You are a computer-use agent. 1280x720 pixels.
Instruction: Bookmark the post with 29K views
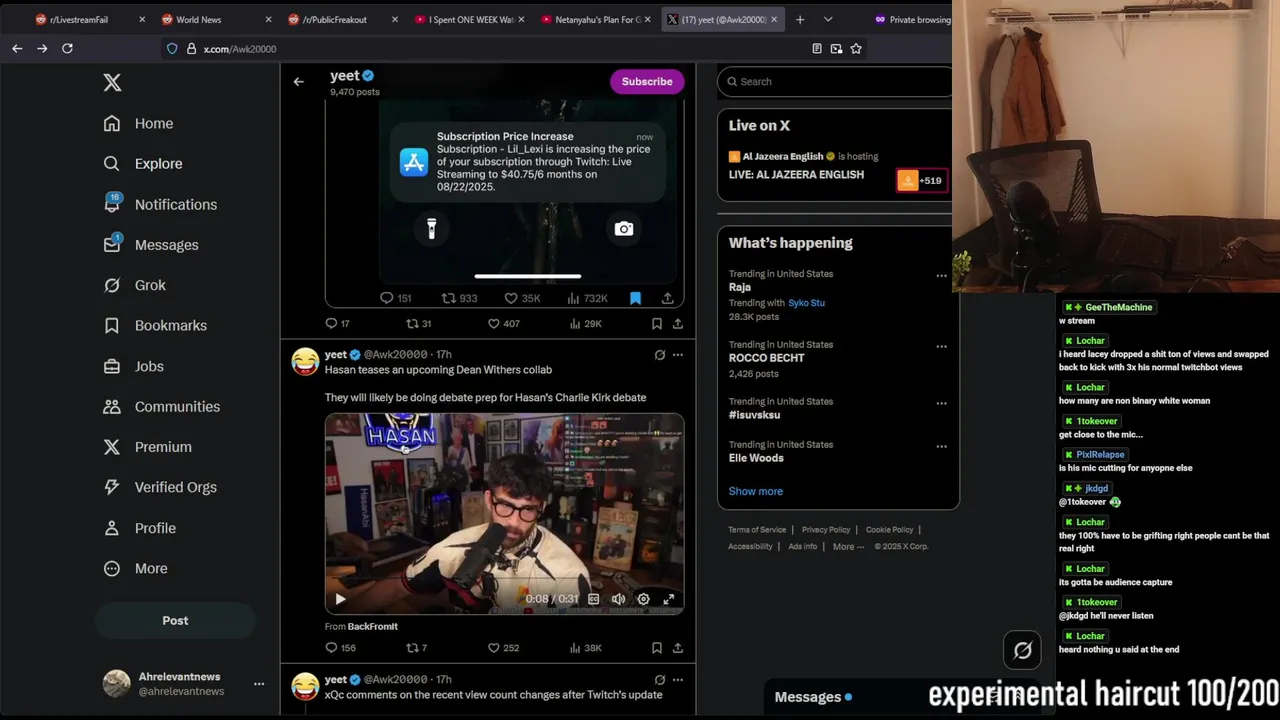656,323
